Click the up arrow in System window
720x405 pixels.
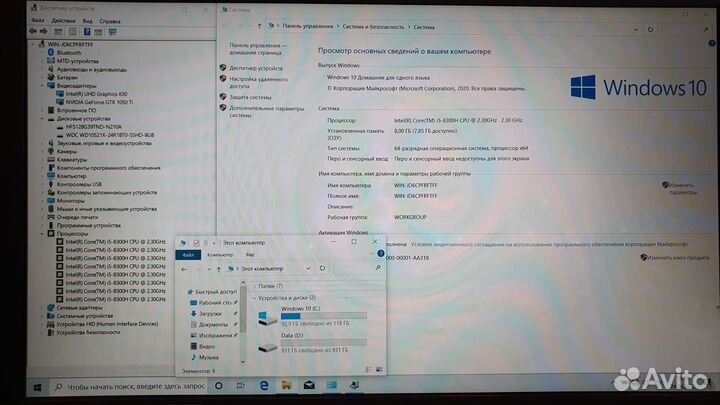point(259,27)
